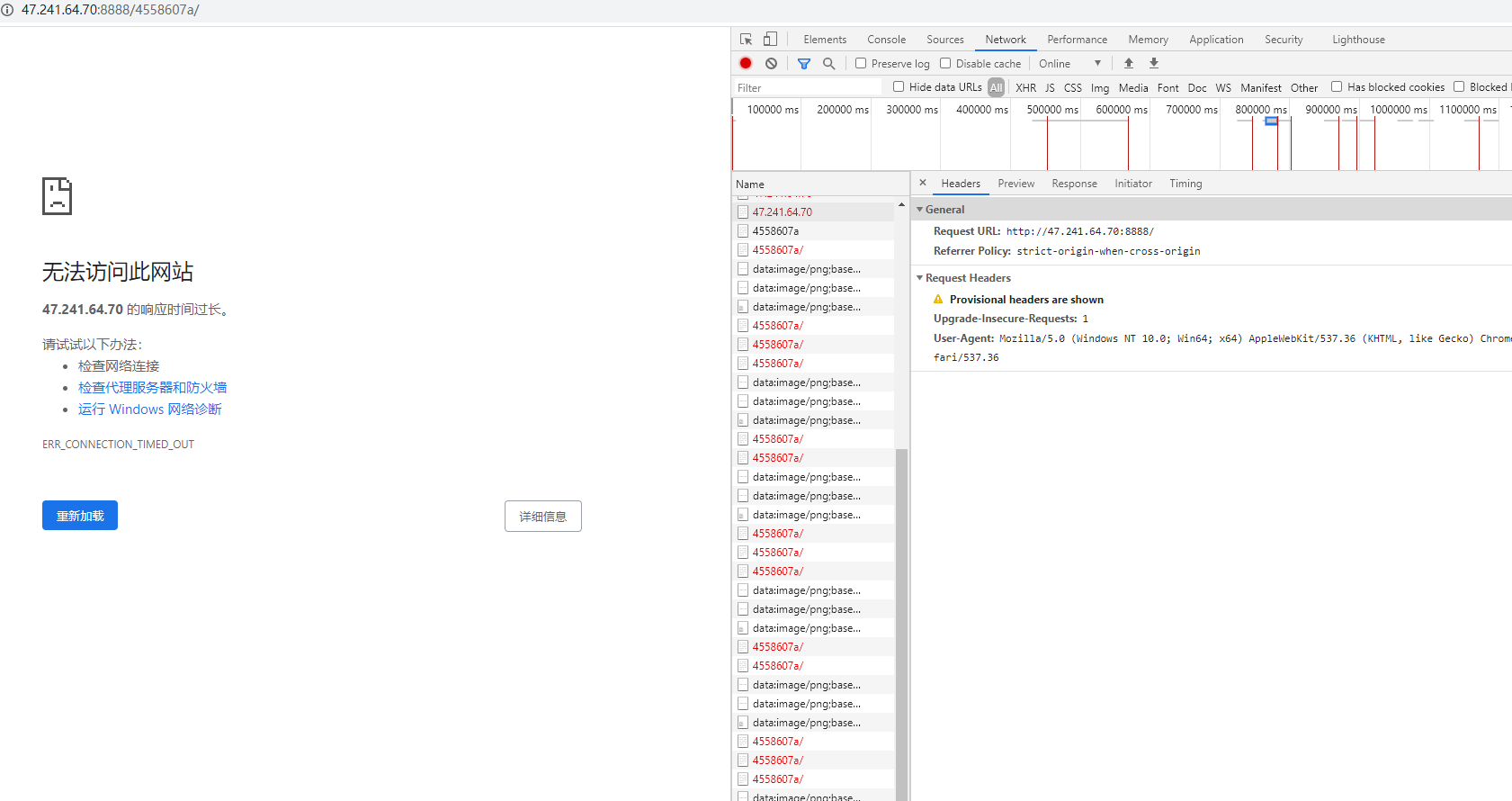Enable the Preserve log checkbox

click(861, 63)
